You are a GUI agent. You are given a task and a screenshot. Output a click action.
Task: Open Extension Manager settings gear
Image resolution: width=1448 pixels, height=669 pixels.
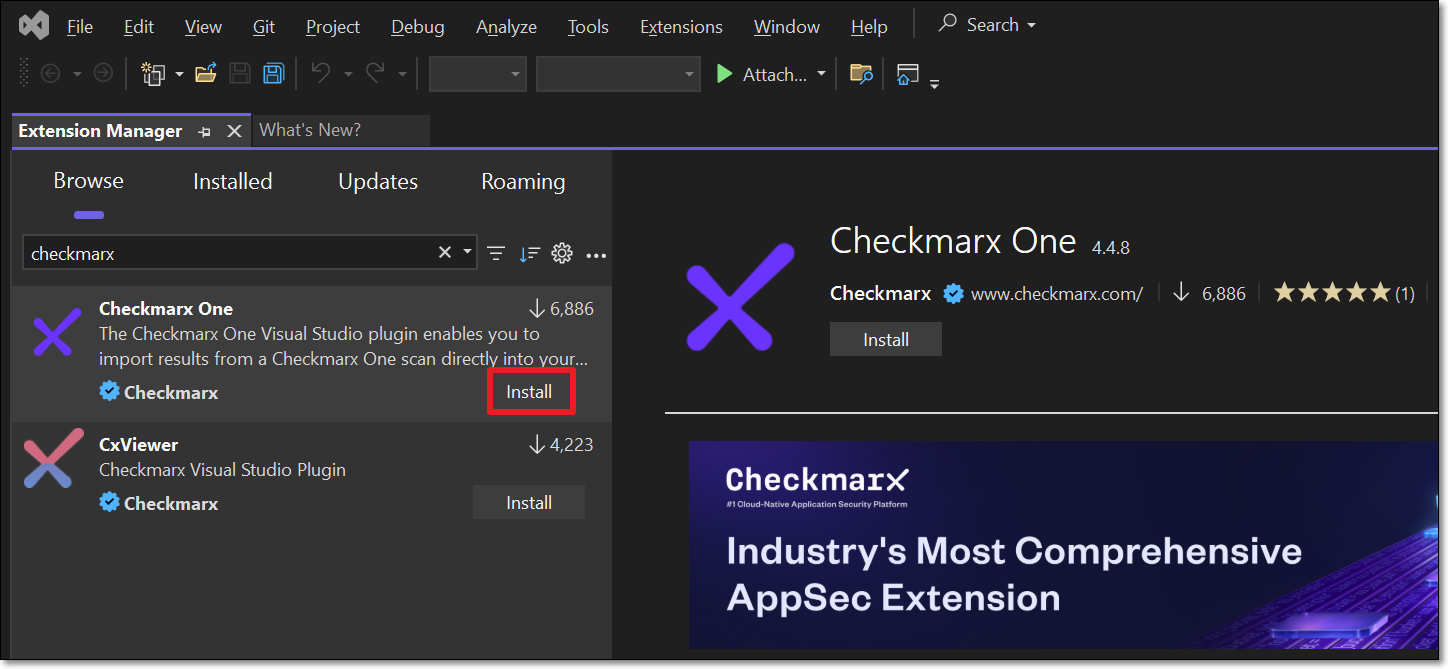tap(562, 254)
